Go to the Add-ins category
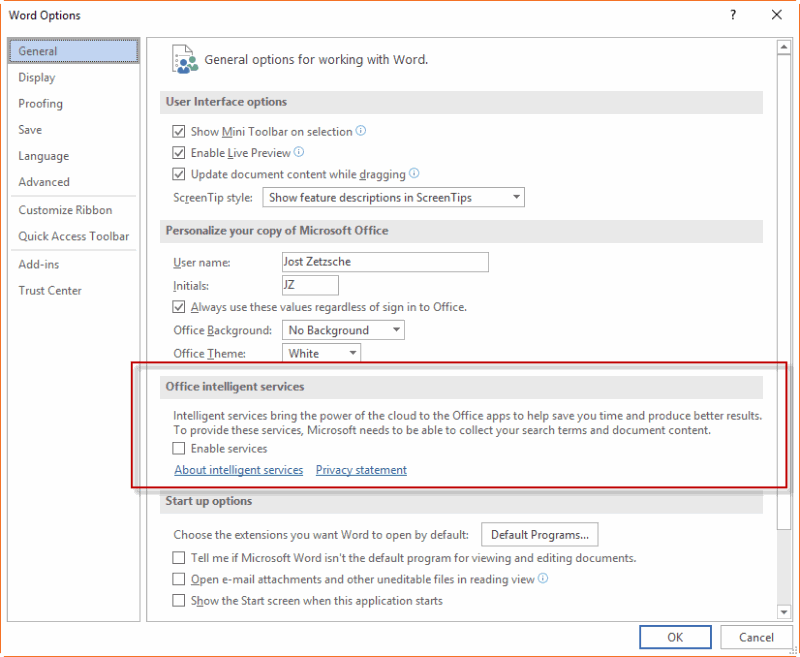 (39, 264)
